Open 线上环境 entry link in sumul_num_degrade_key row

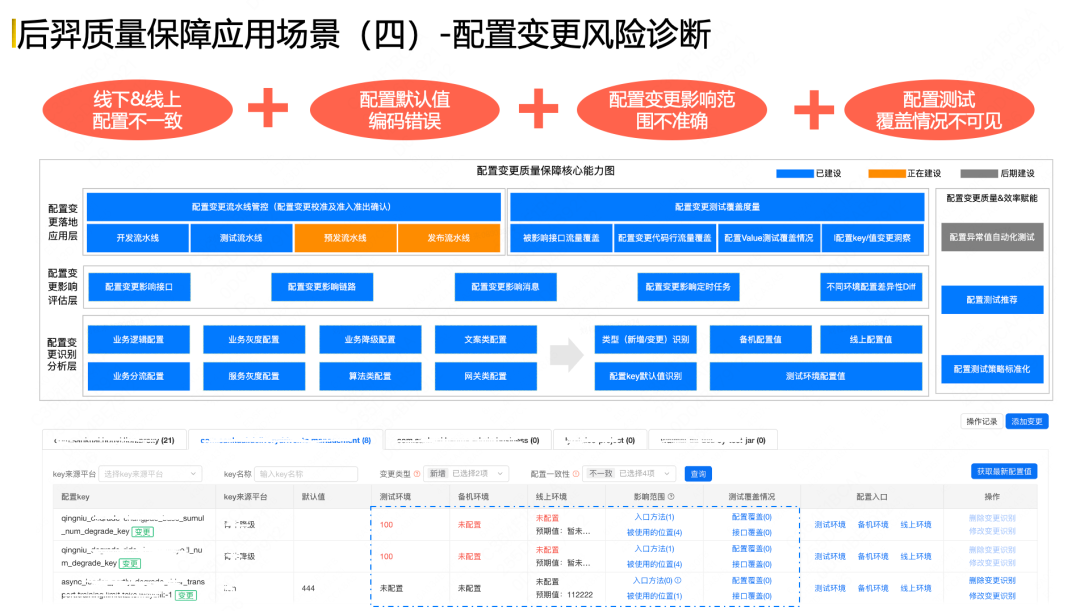[x=916, y=525]
